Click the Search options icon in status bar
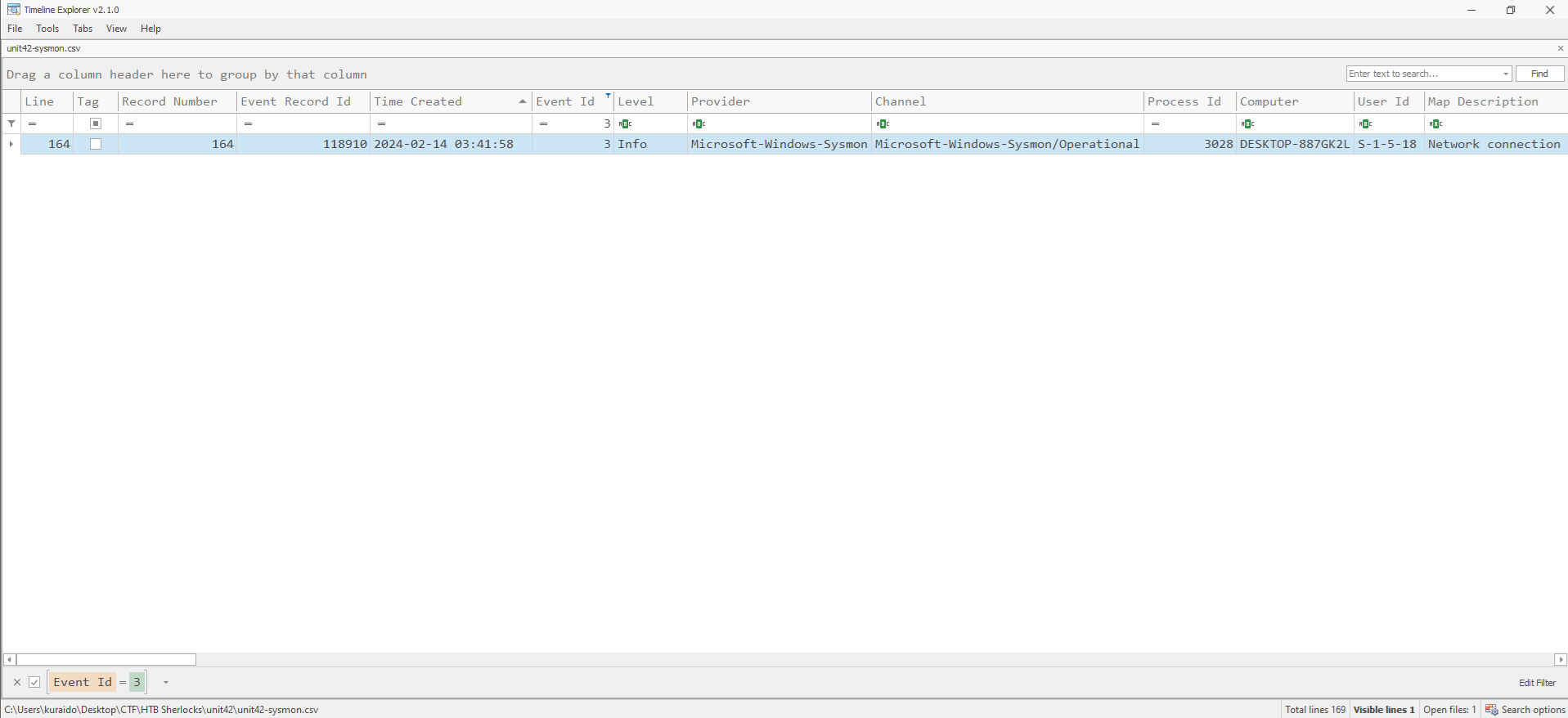 pos(1491,710)
